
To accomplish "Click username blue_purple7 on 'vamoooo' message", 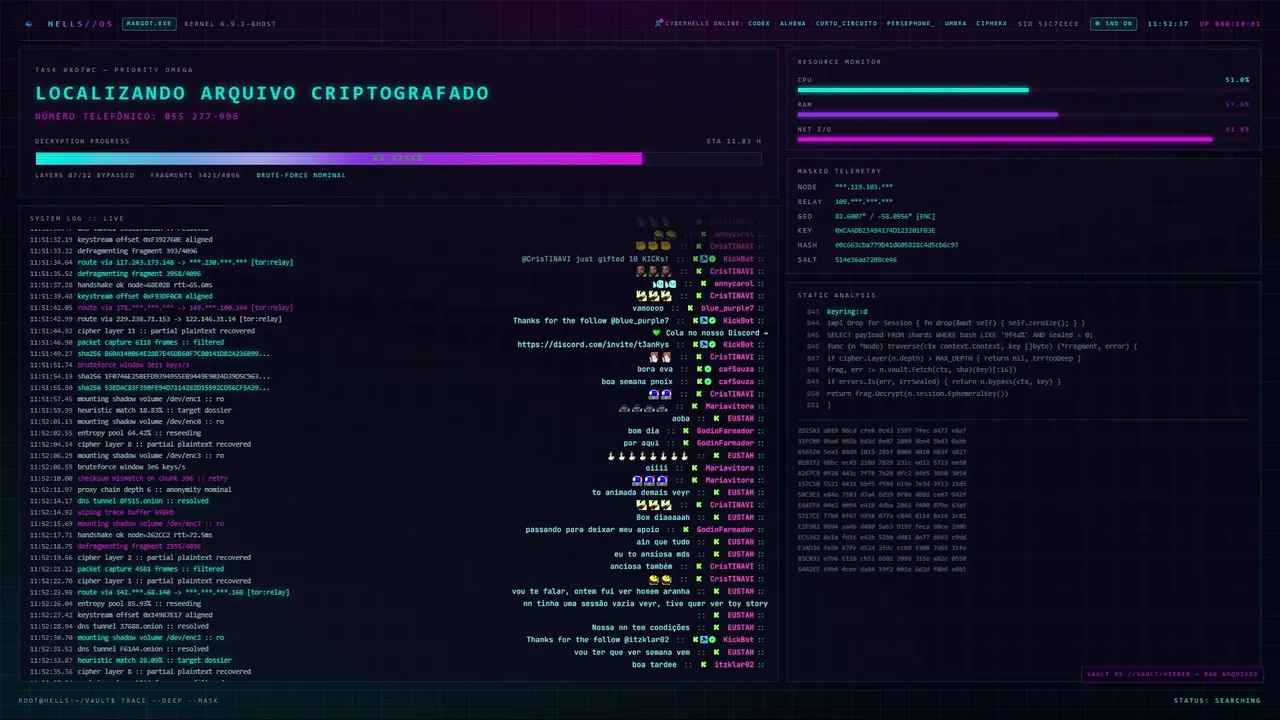I will pyautogui.click(x=728, y=308).
